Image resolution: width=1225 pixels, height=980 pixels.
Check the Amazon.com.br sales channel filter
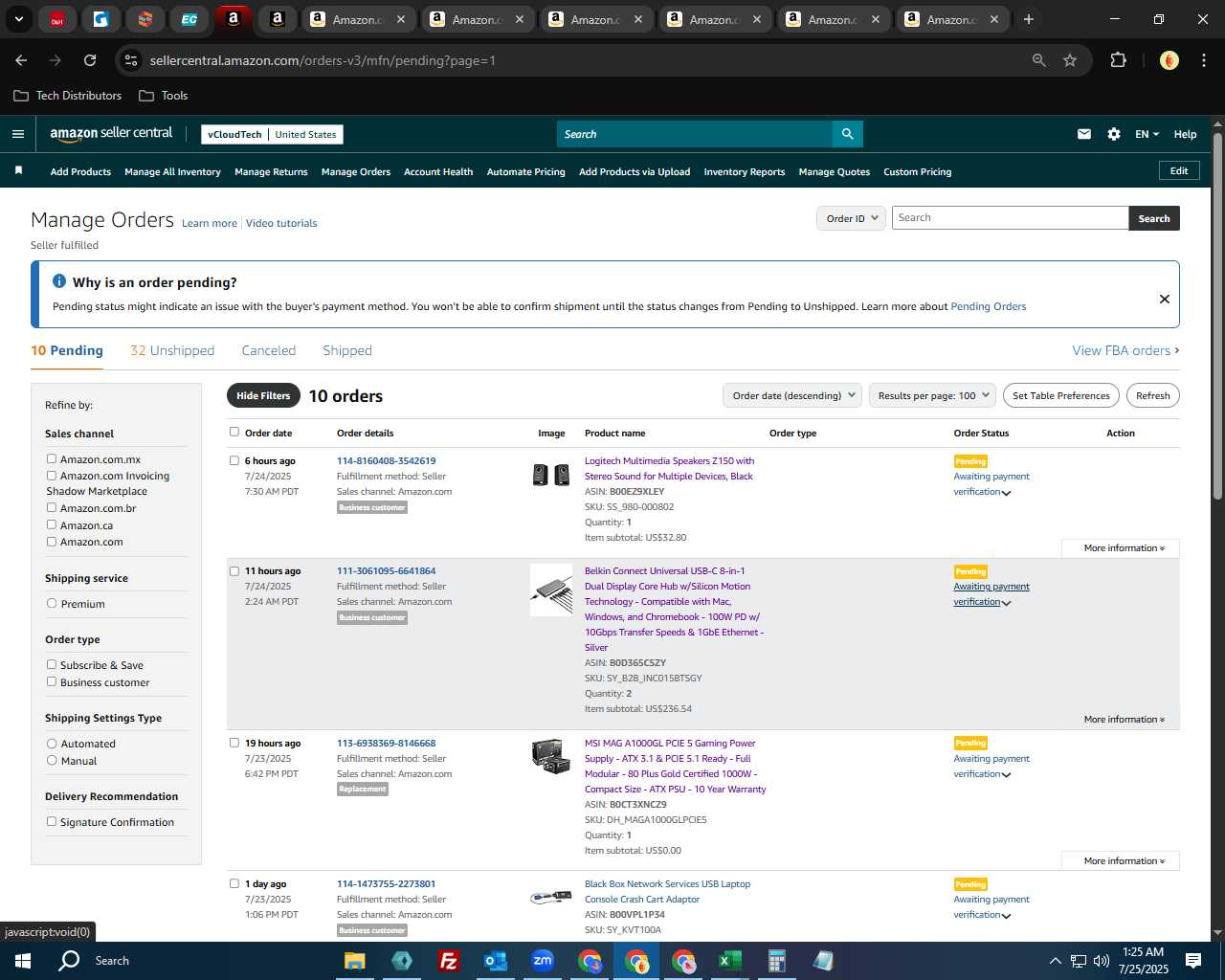pyautogui.click(x=52, y=508)
